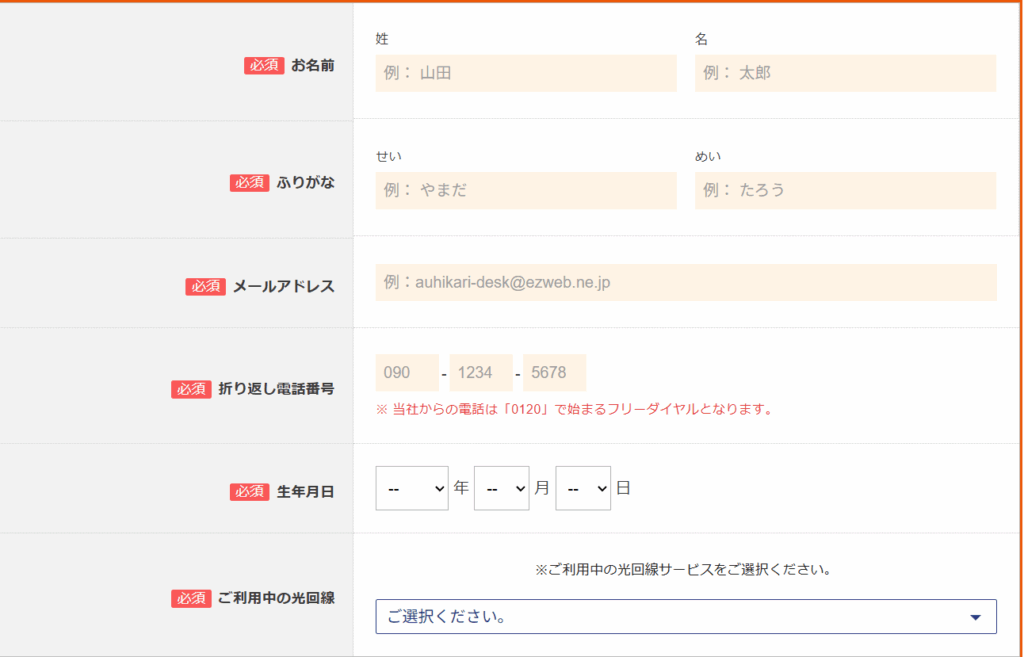The image size is (1024, 657).
Task: Click the 折り返し電話番号 label text
Action: (276, 390)
